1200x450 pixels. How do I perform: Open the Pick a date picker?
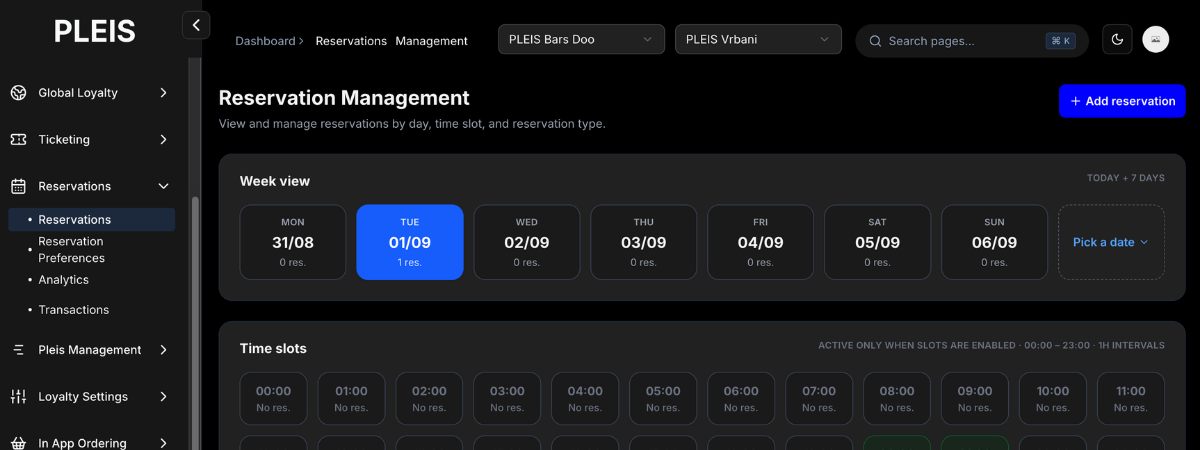pos(1111,242)
